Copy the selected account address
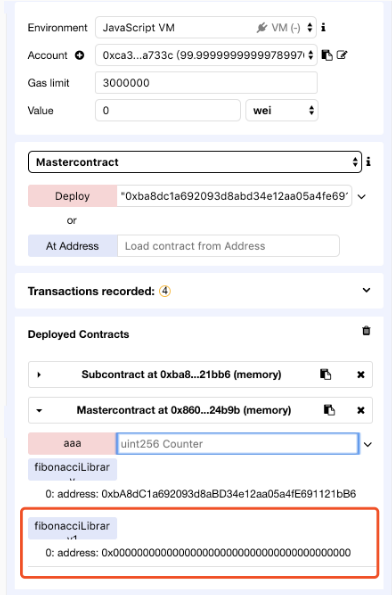 pyautogui.click(x=327, y=55)
